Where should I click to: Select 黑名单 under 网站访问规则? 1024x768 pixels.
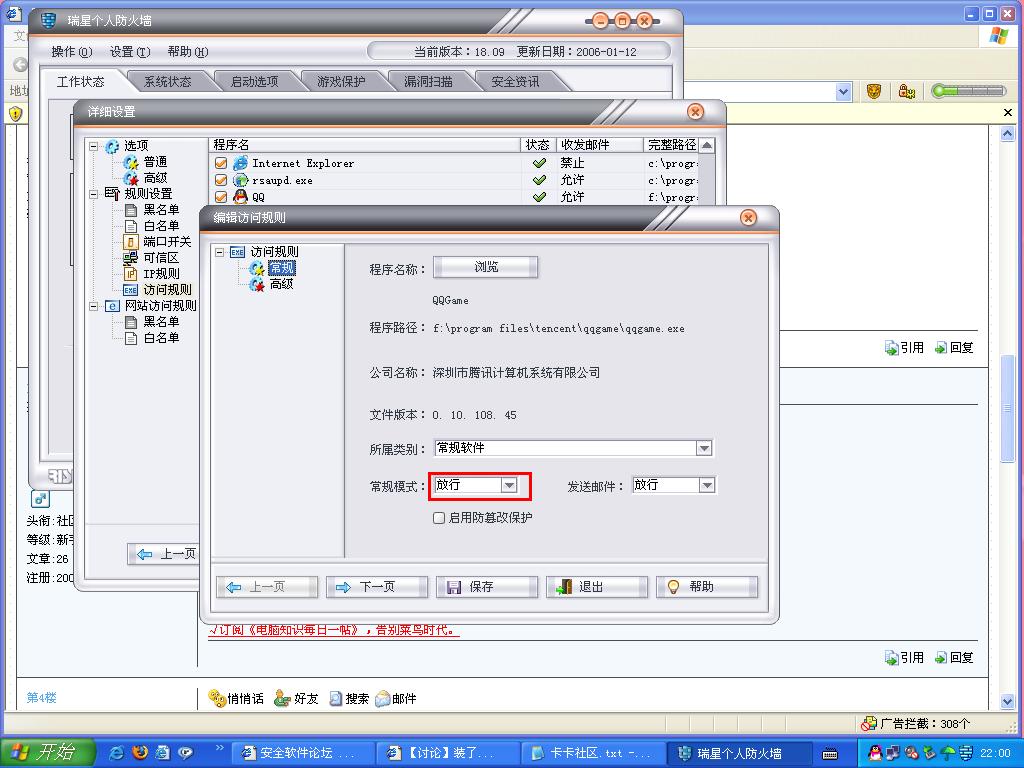pos(161,322)
